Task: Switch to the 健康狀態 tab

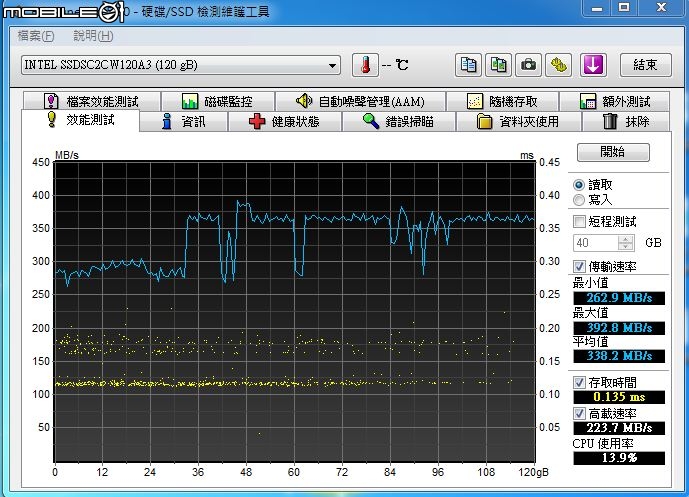Action: 284,121
